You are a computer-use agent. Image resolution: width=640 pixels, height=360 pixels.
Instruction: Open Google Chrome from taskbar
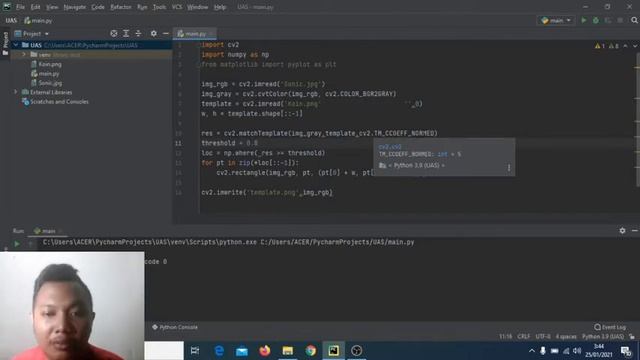pos(311,351)
